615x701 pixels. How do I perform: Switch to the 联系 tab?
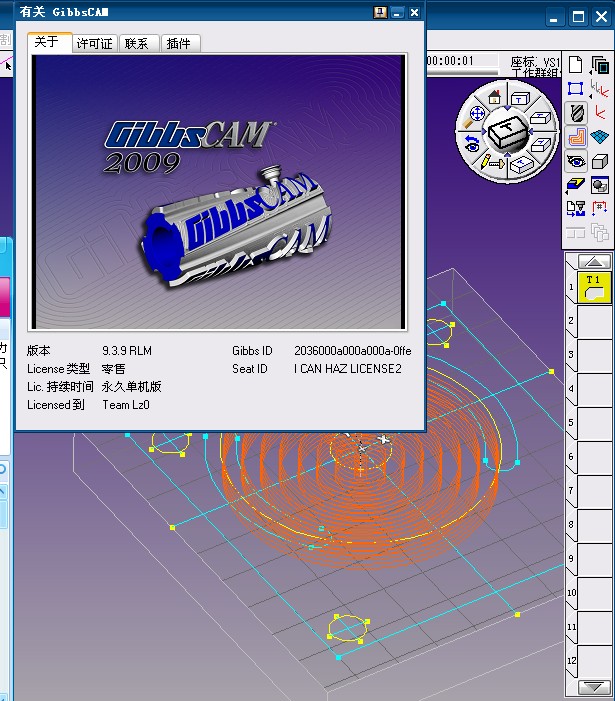tap(139, 43)
